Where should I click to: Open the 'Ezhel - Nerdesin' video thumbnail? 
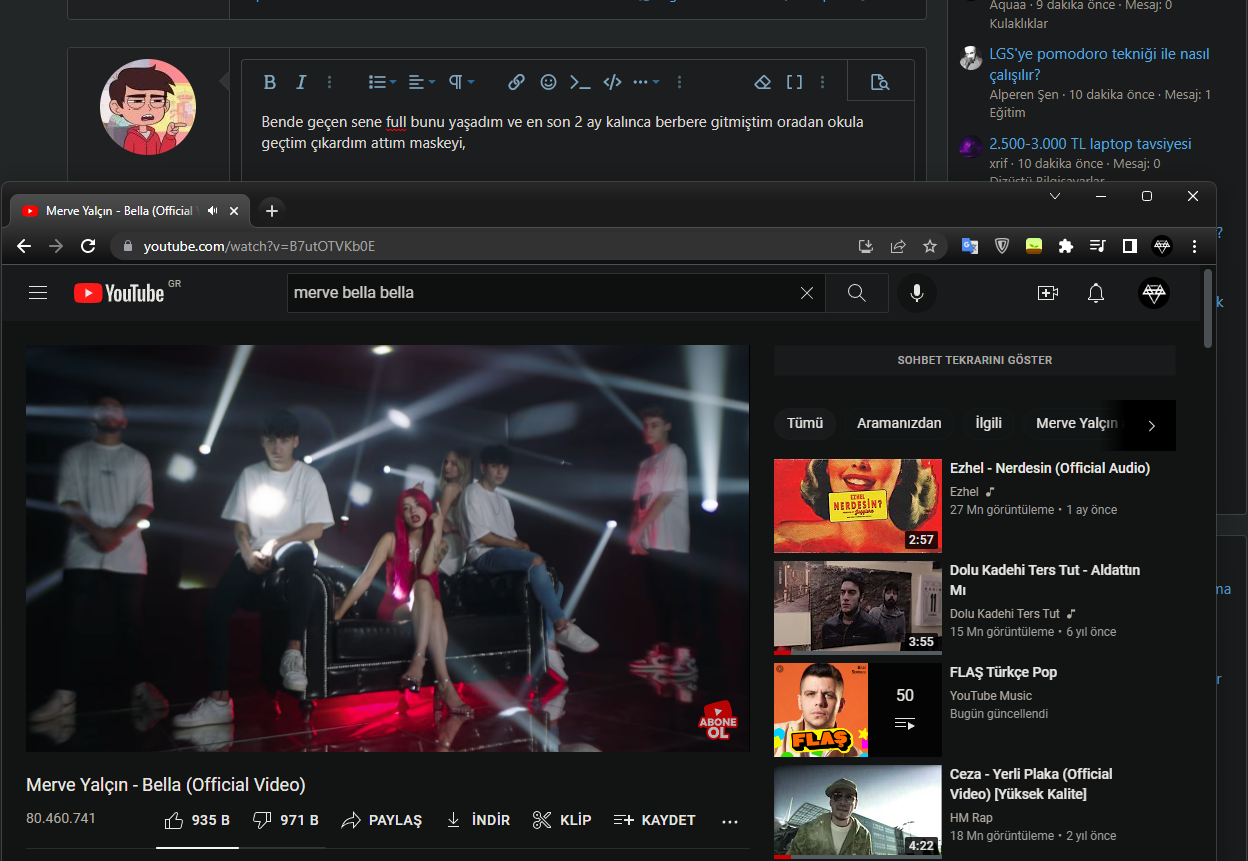858,506
